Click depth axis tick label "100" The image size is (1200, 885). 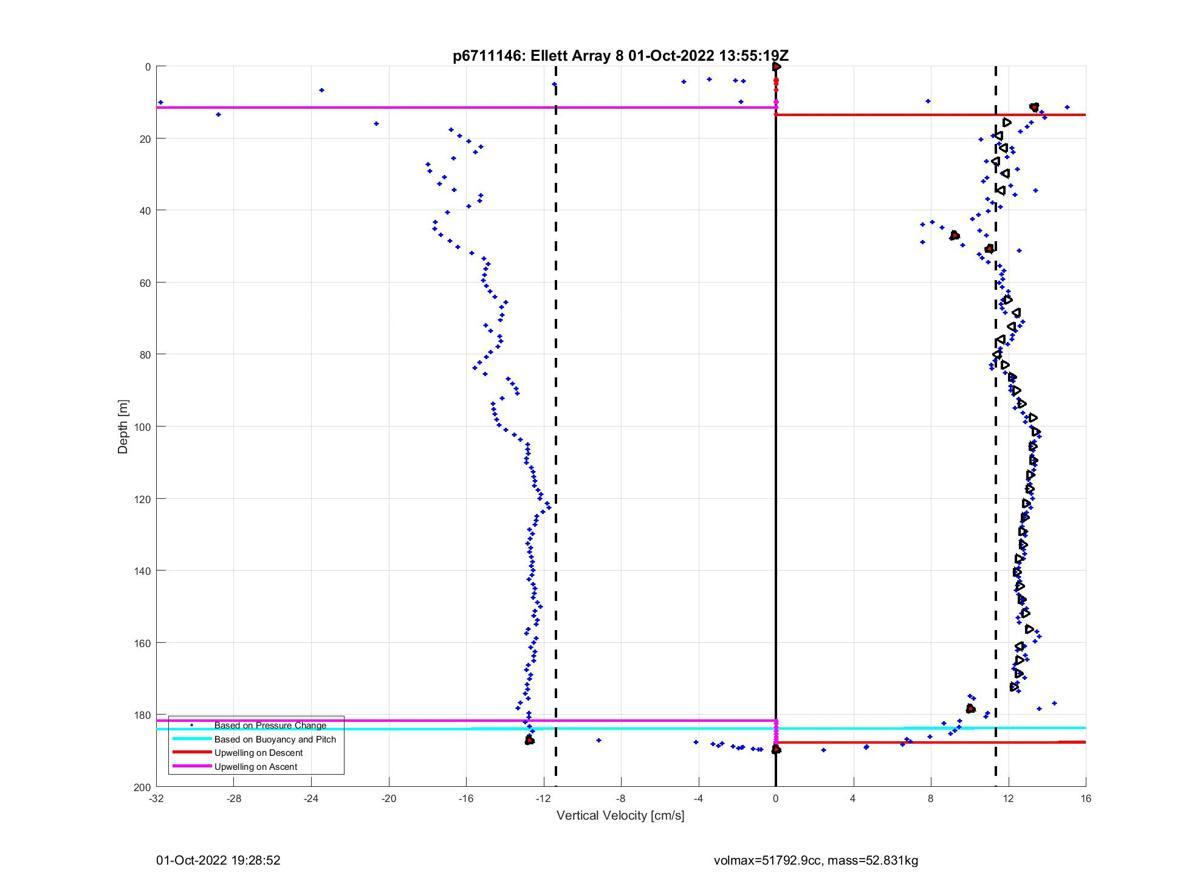[142, 427]
